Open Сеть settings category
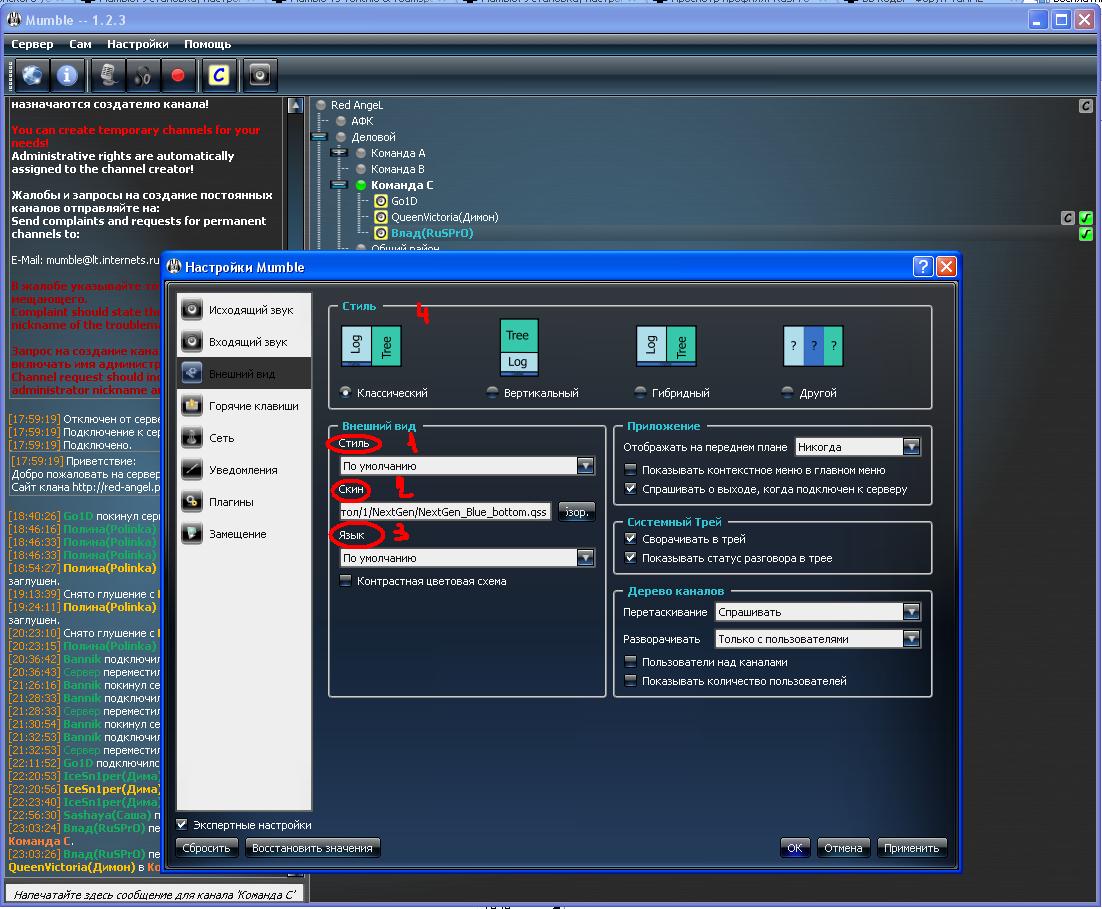1102x909 pixels. tap(244, 437)
